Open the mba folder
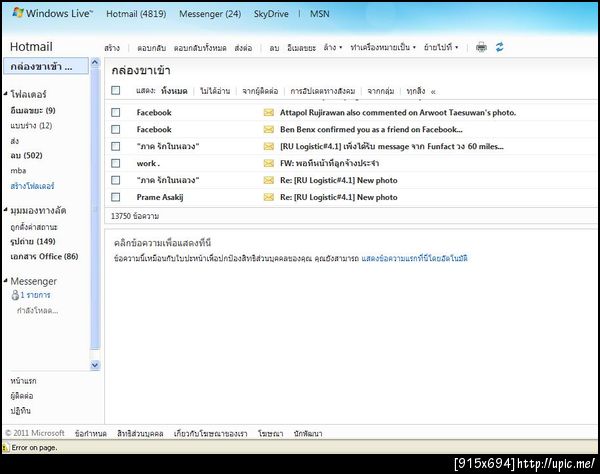The image size is (600, 474). (18, 171)
